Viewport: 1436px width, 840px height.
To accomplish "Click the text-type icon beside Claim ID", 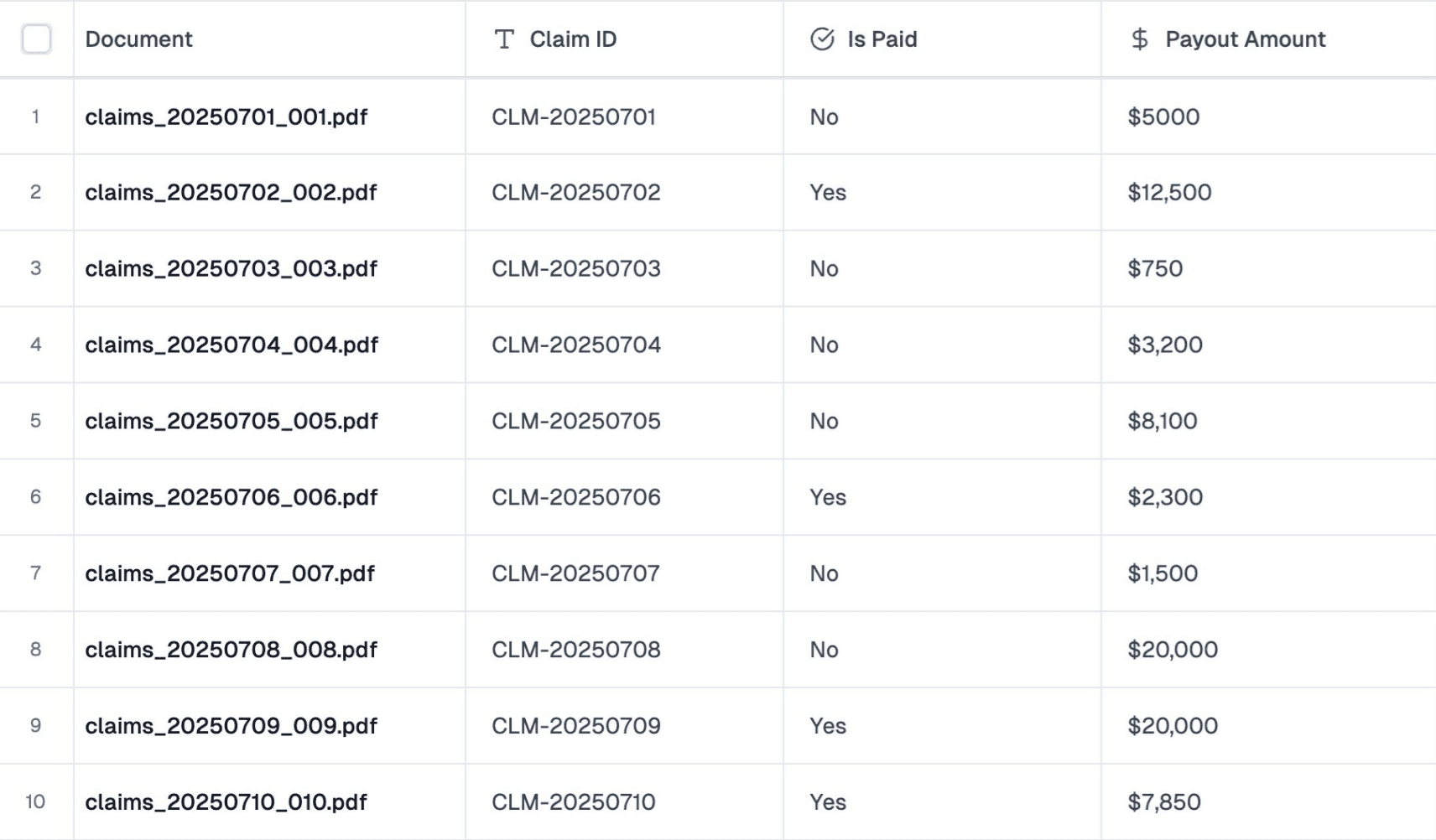I will click(x=504, y=39).
